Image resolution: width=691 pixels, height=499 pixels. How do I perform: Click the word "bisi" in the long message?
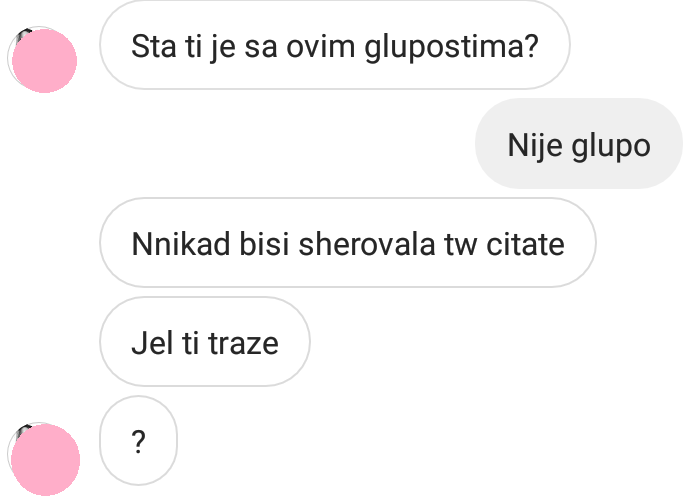tap(264, 244)
